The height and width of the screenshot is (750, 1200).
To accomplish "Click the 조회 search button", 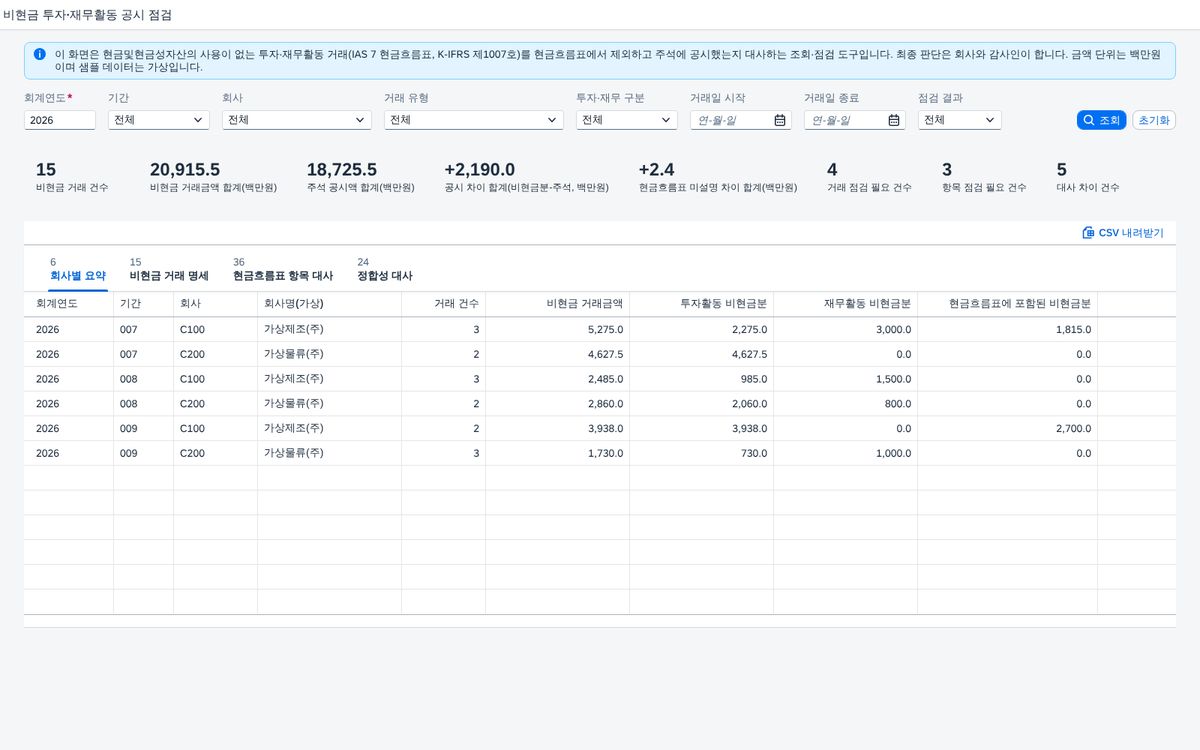I will point(1102,120).
